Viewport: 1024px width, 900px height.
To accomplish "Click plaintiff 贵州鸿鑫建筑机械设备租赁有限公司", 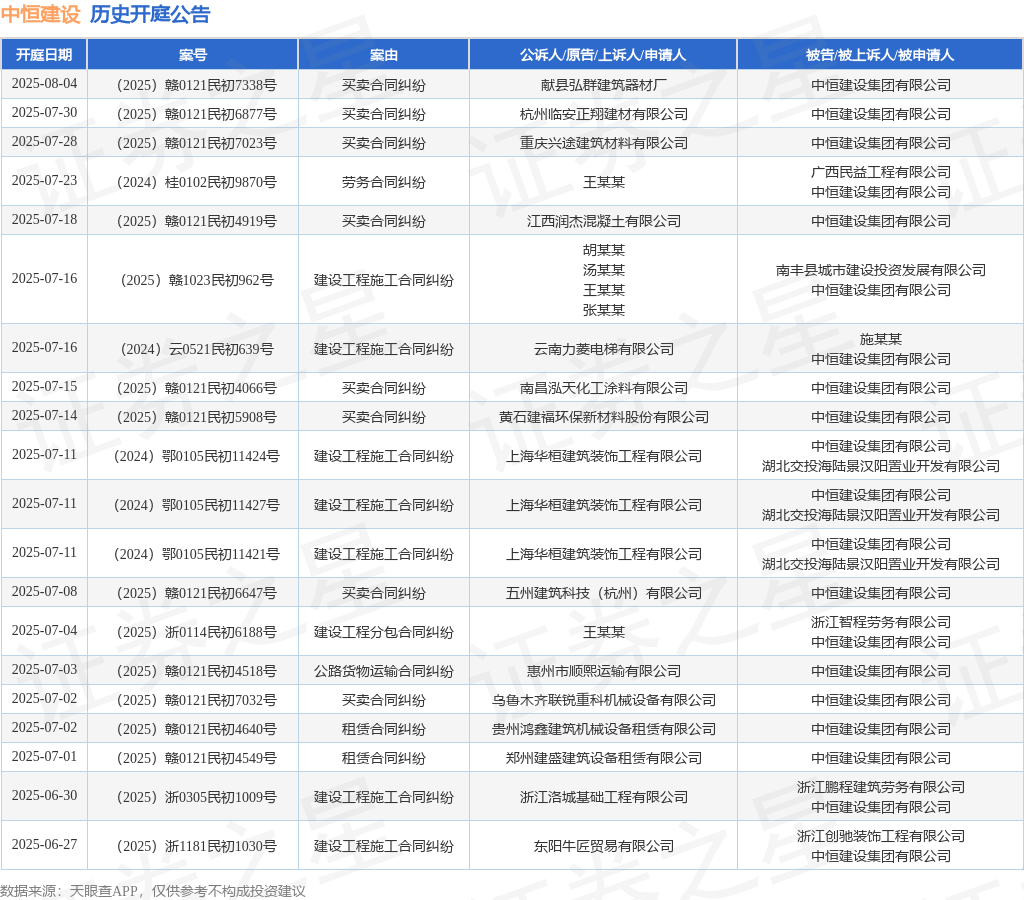I will [x=603, y=730].
